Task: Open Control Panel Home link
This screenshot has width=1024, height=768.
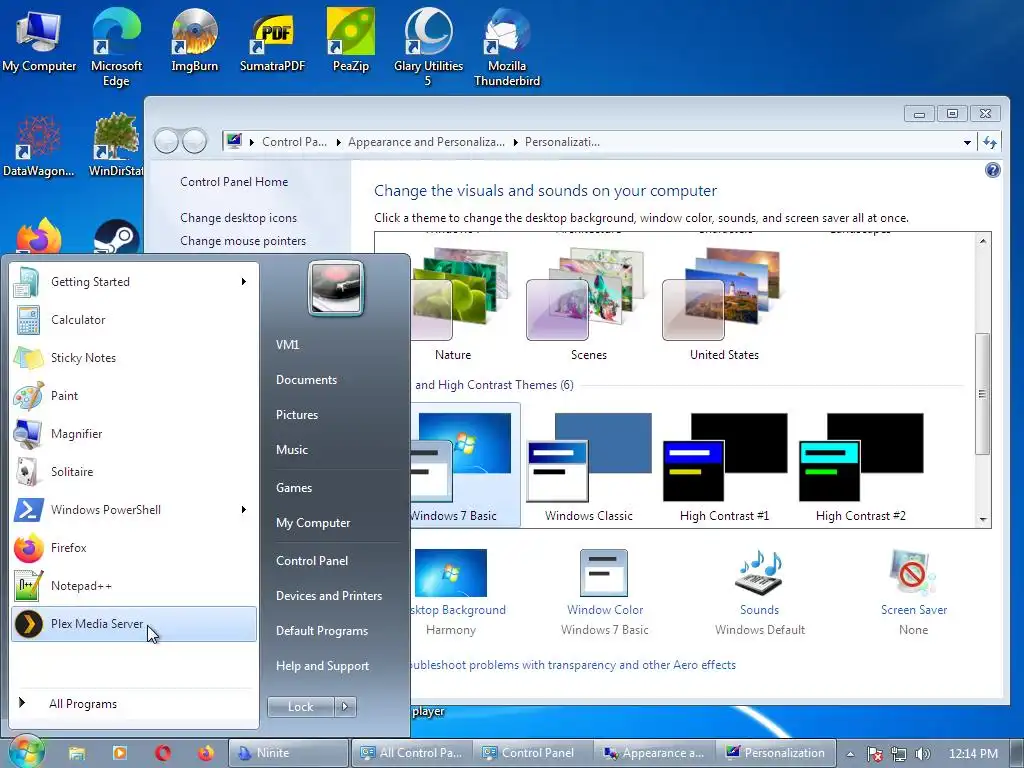Action: [x=234, y=182]
